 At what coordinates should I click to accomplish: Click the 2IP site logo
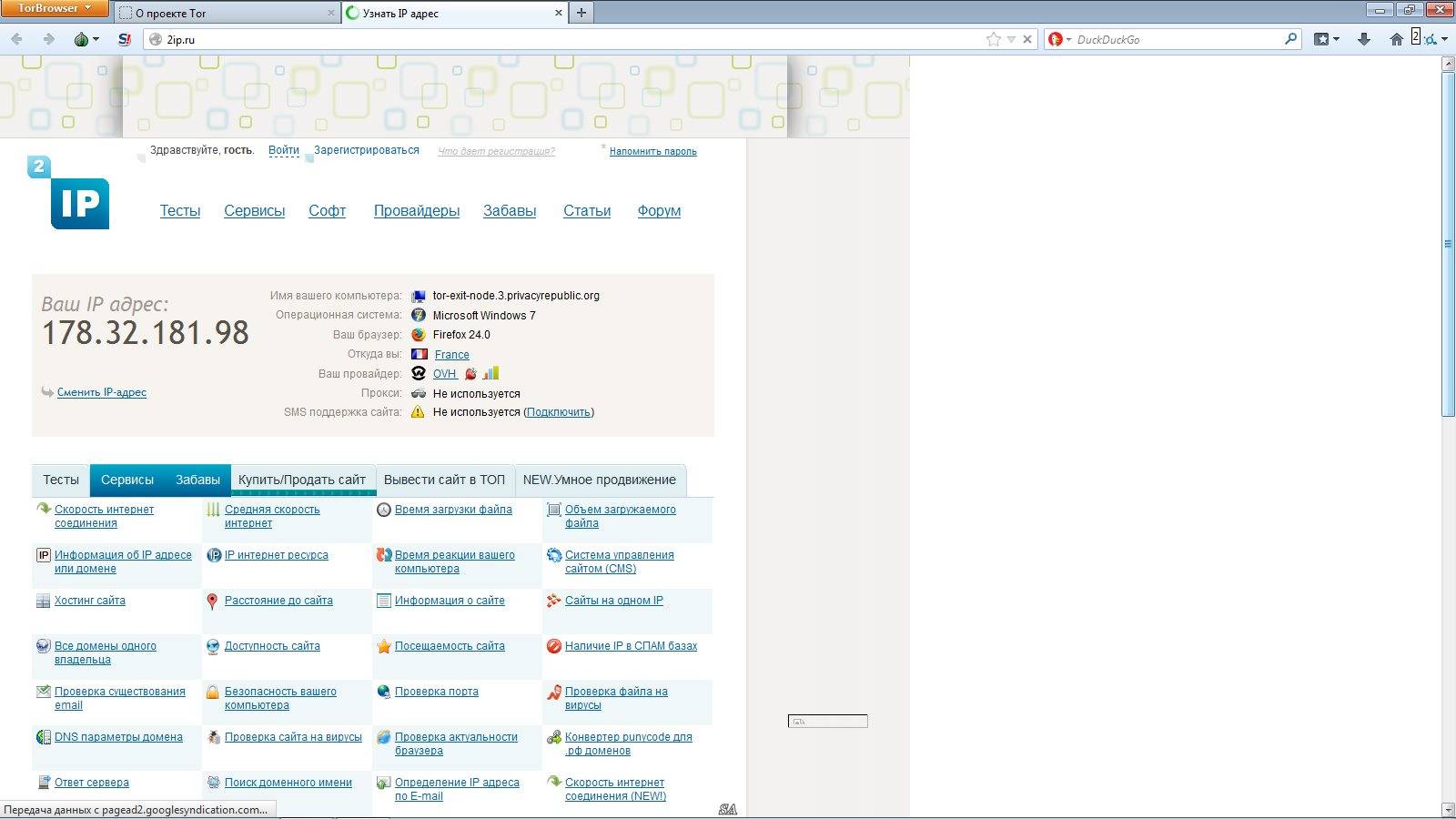point(69,193)
